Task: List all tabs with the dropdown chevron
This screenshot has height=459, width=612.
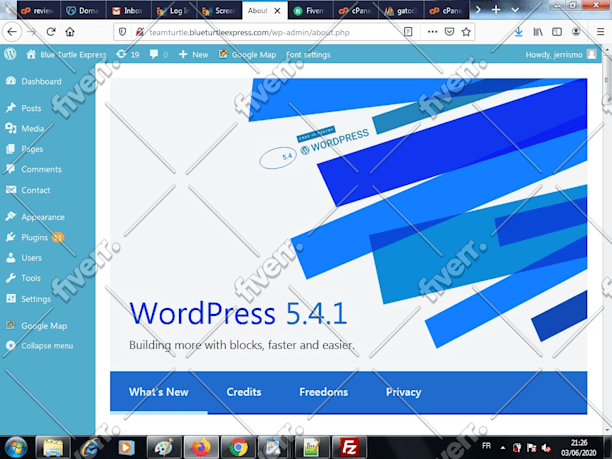Action: [x=515, y=10]
